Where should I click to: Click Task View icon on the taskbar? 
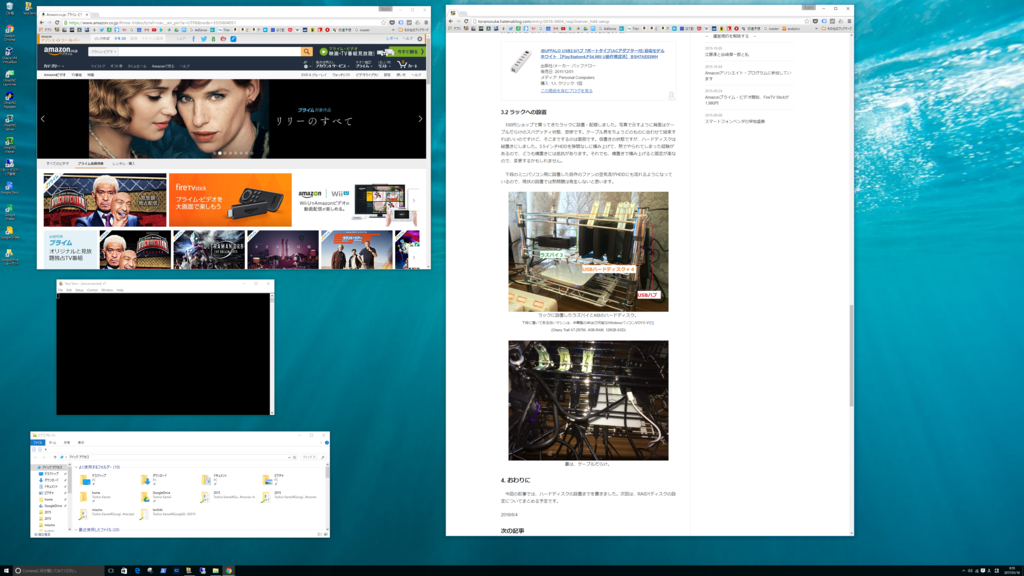(111, 571)
